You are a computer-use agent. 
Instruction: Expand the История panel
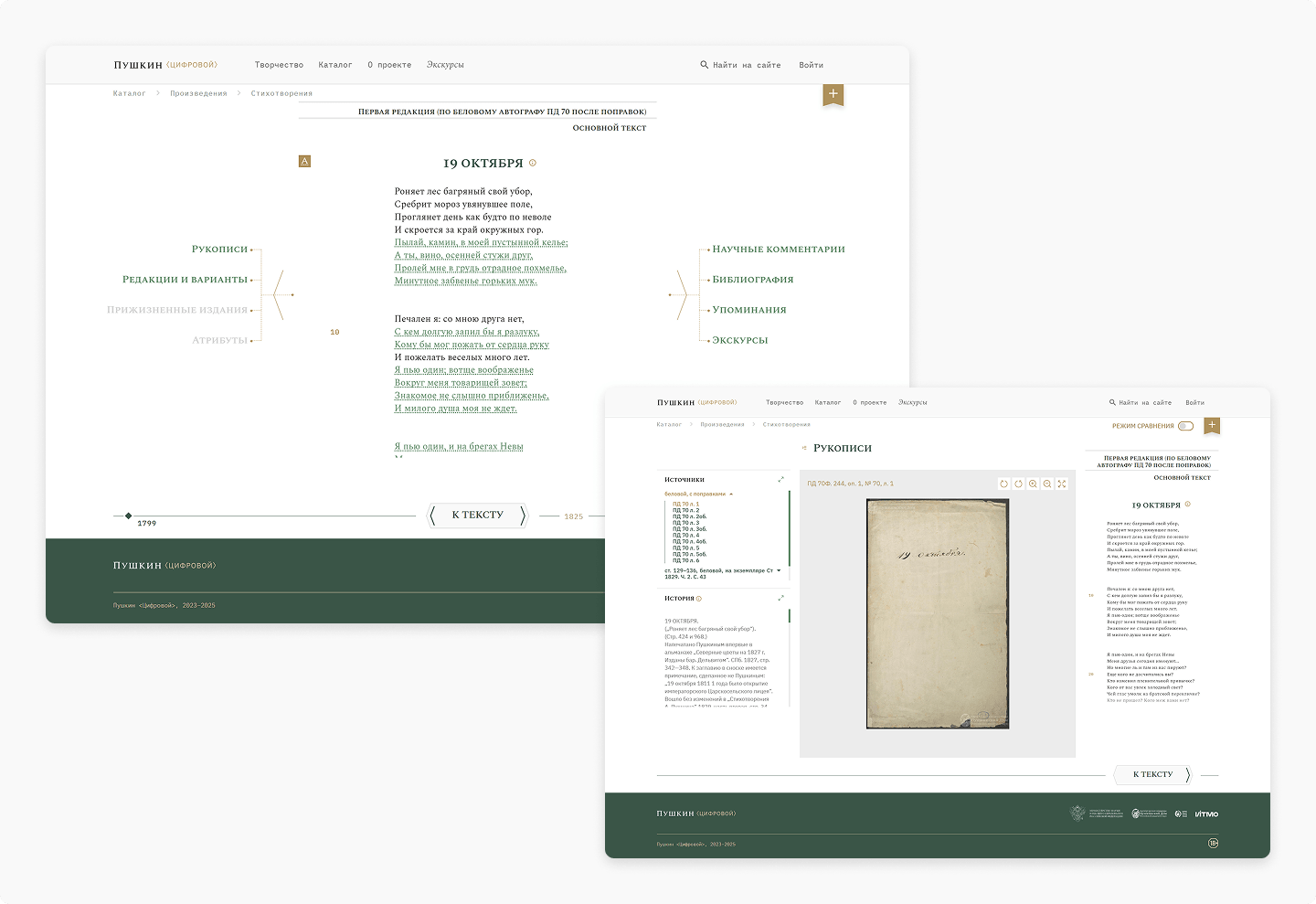[780, 598]
